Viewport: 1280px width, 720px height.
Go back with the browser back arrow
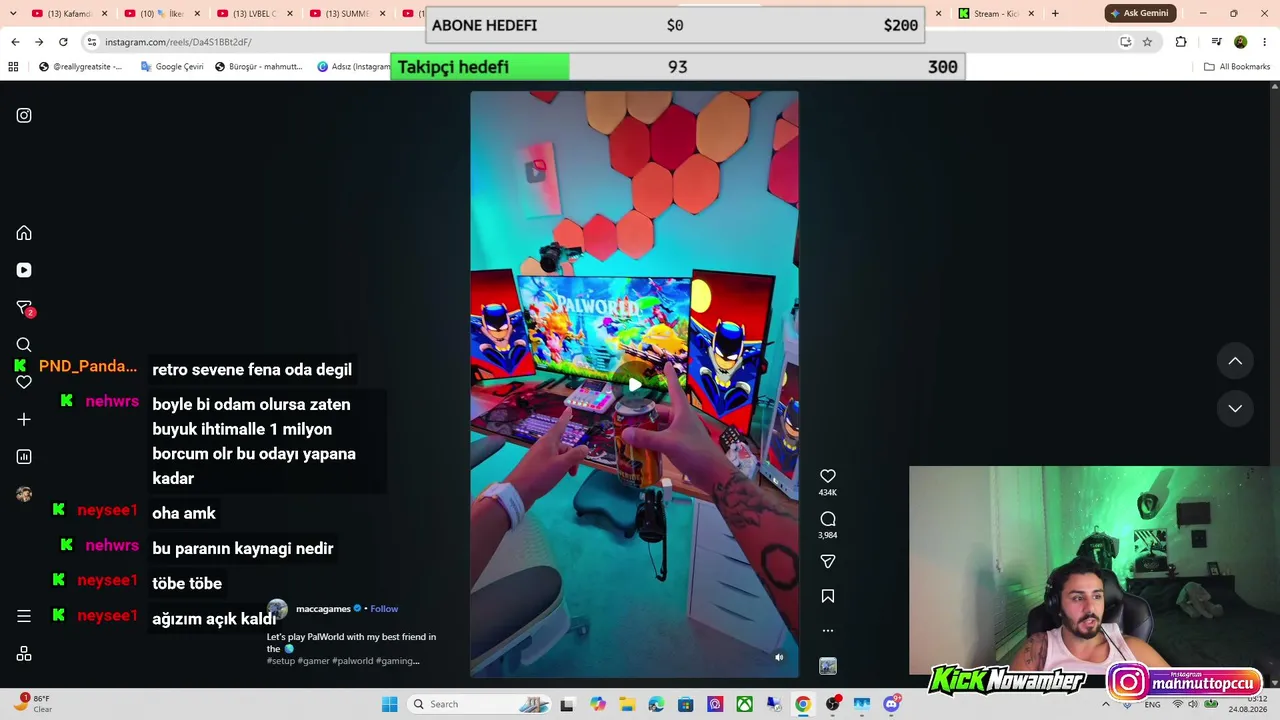click(x=15, y=42)
